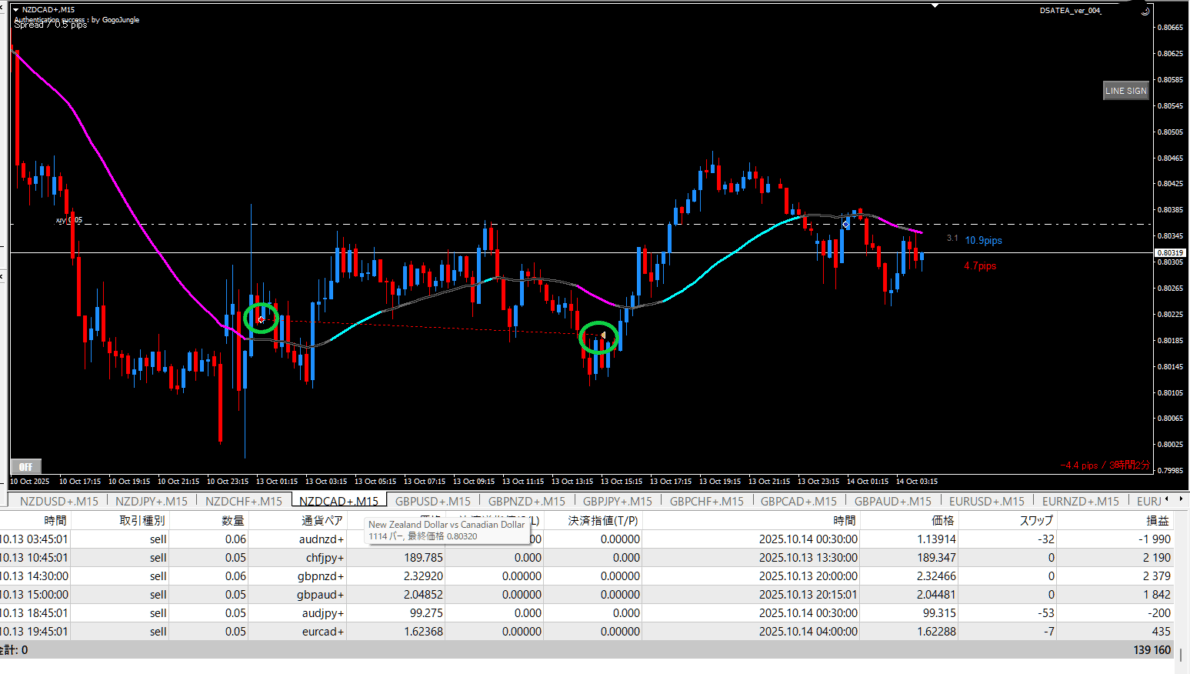This screenshot has height=674, width=1190.
Task: Click sell entry marker in first green circle
Action: pyautogui.click(x=260, y=319)
